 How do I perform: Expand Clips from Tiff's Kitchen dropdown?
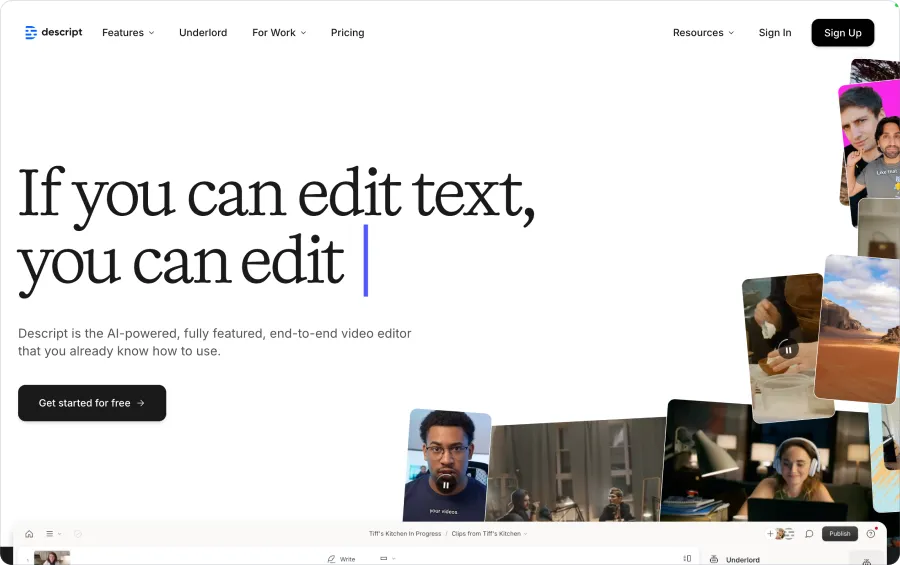click(x=489, y=534)
